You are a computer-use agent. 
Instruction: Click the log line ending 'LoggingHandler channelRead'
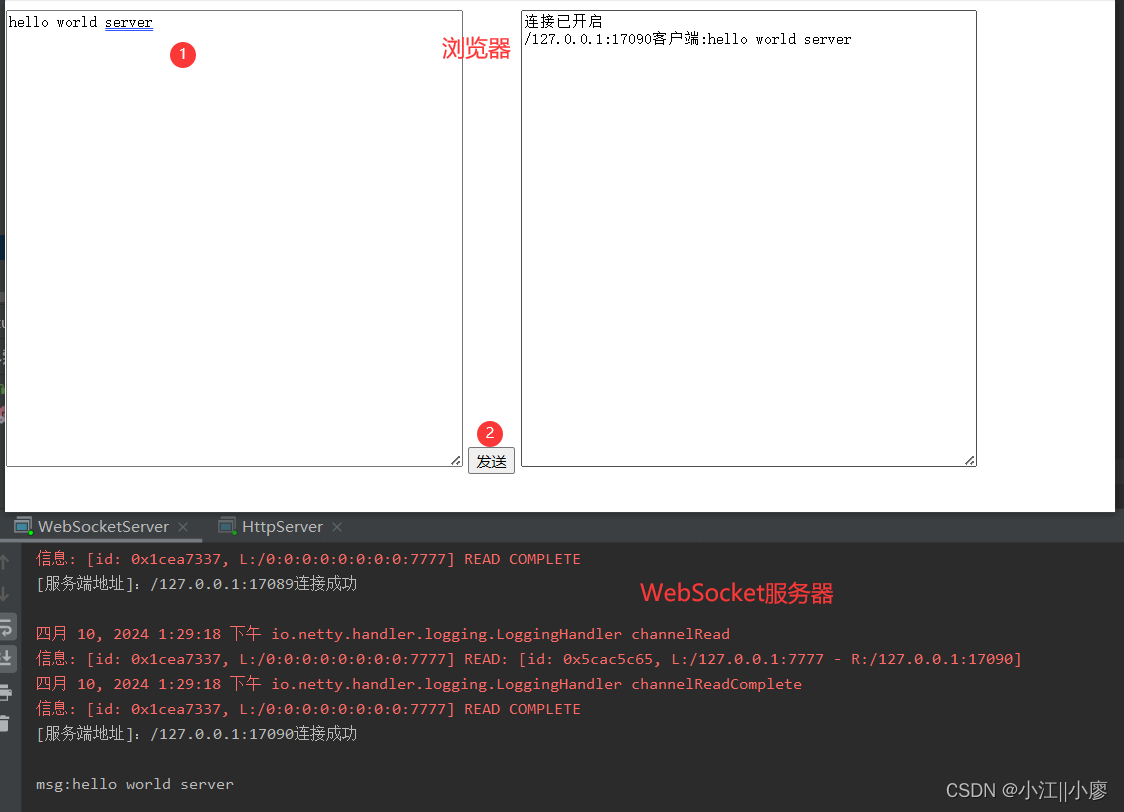tap(383, 634)
